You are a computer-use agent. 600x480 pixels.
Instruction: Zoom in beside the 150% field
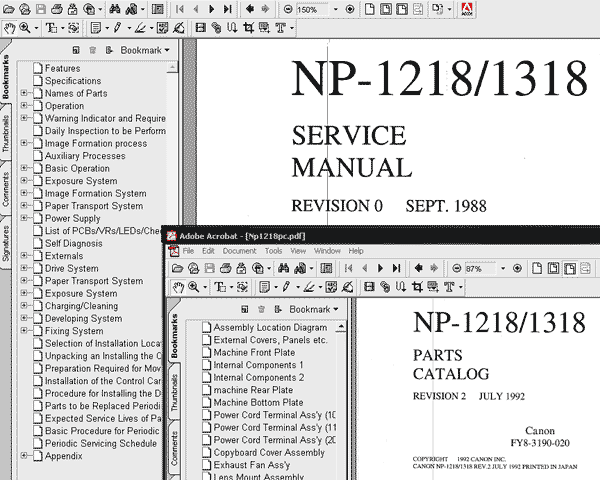349,9
